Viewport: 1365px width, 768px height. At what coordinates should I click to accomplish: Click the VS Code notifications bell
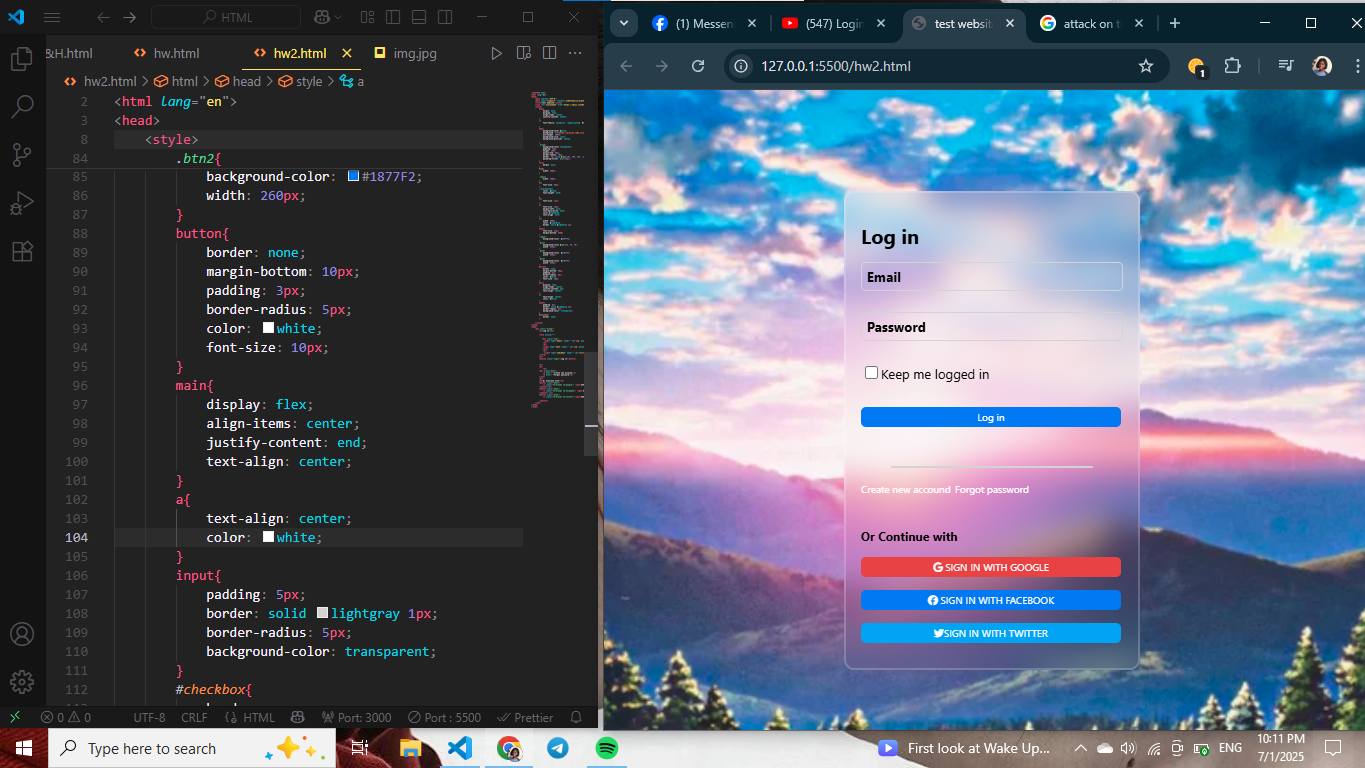coord(576,717)
